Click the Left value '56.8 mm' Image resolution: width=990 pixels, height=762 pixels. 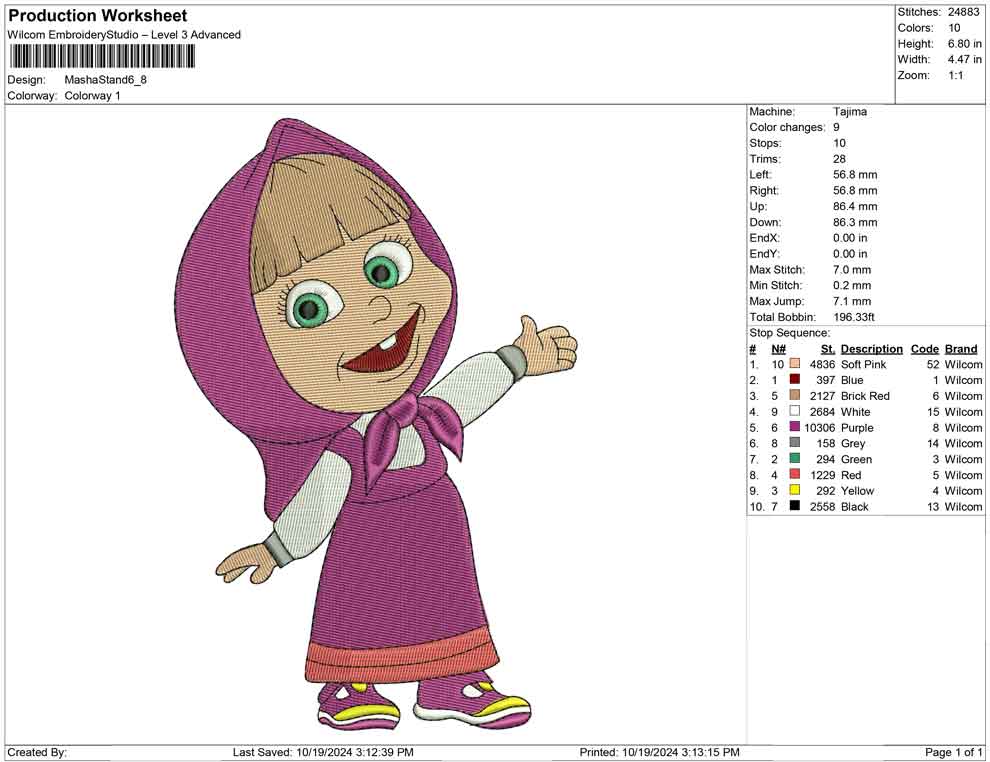click(855, 174)
